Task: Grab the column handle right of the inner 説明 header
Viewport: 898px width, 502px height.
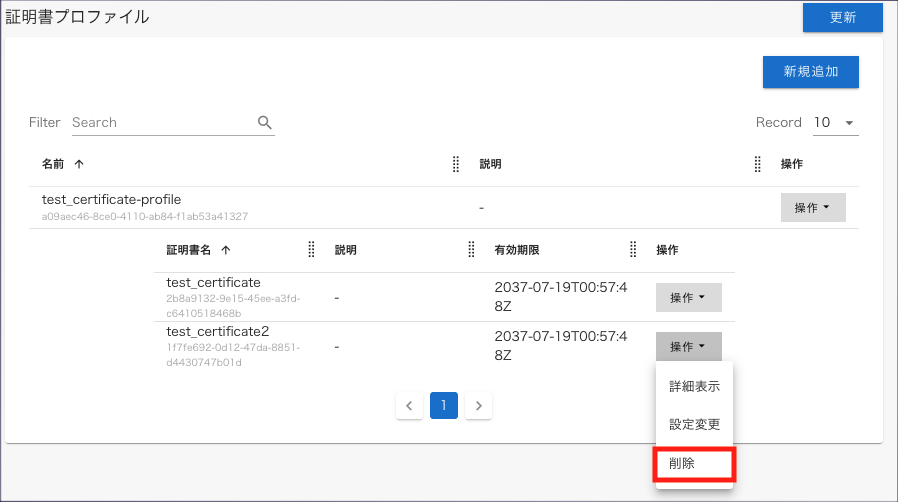Action: click(471, 250)
